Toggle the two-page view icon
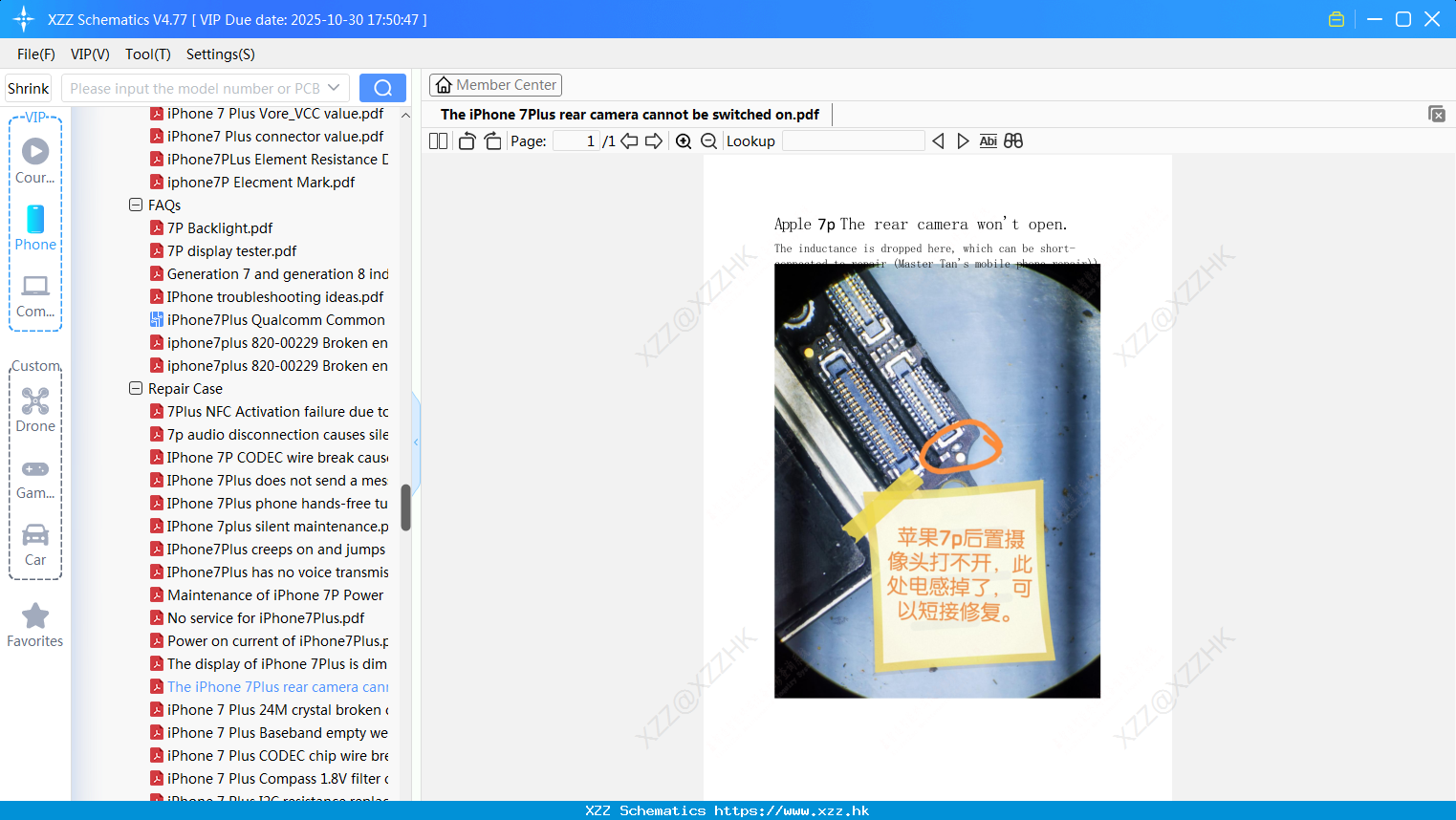Screen dimensions: 1456x820 (x=438, y=141)
